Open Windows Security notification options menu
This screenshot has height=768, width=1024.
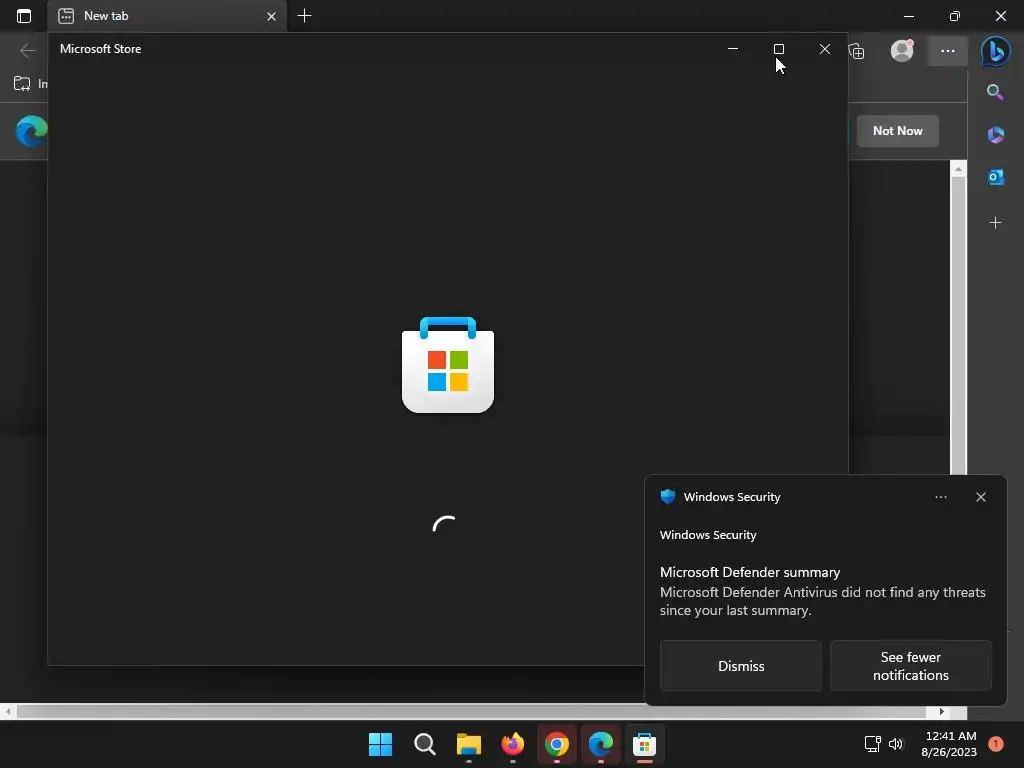pos(940,497)
